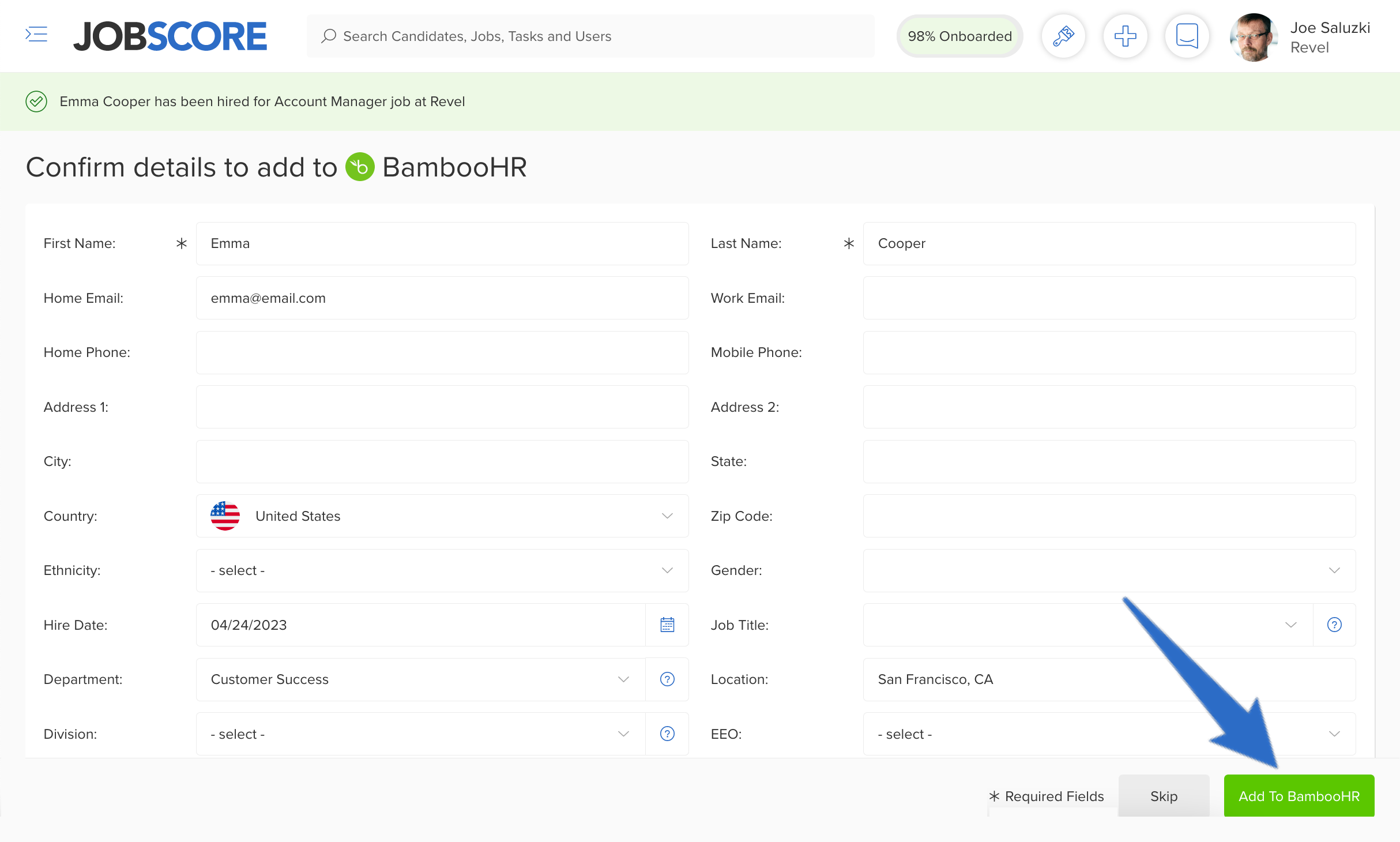Click the plus add icon

[x=1125, y=36]
